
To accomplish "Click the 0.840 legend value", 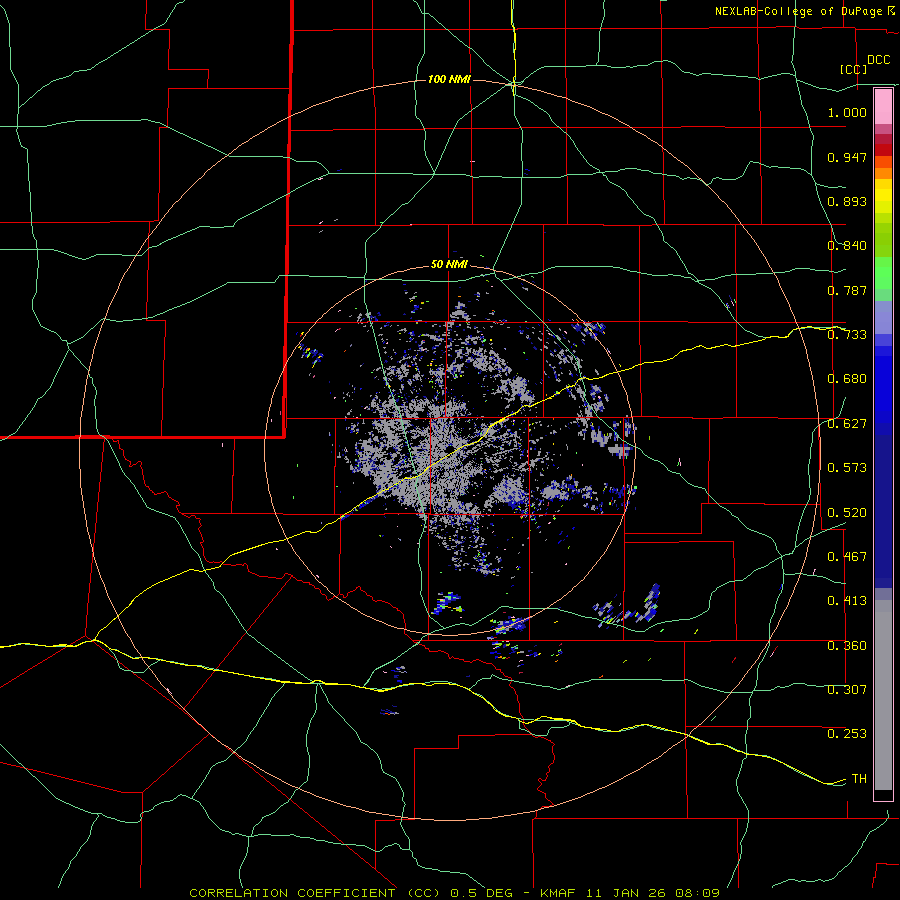I will point(847,246).
